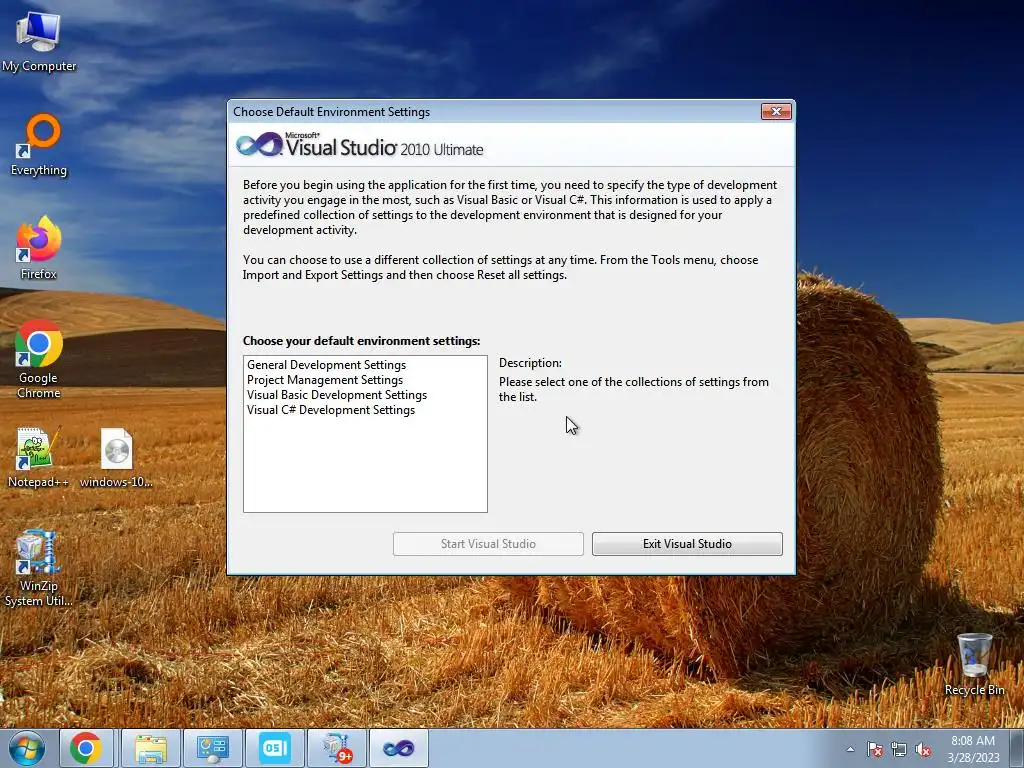Click the Exit Visual Studio button
The width and height of the screenshot is (1024, 768).
tap(687, 544)
